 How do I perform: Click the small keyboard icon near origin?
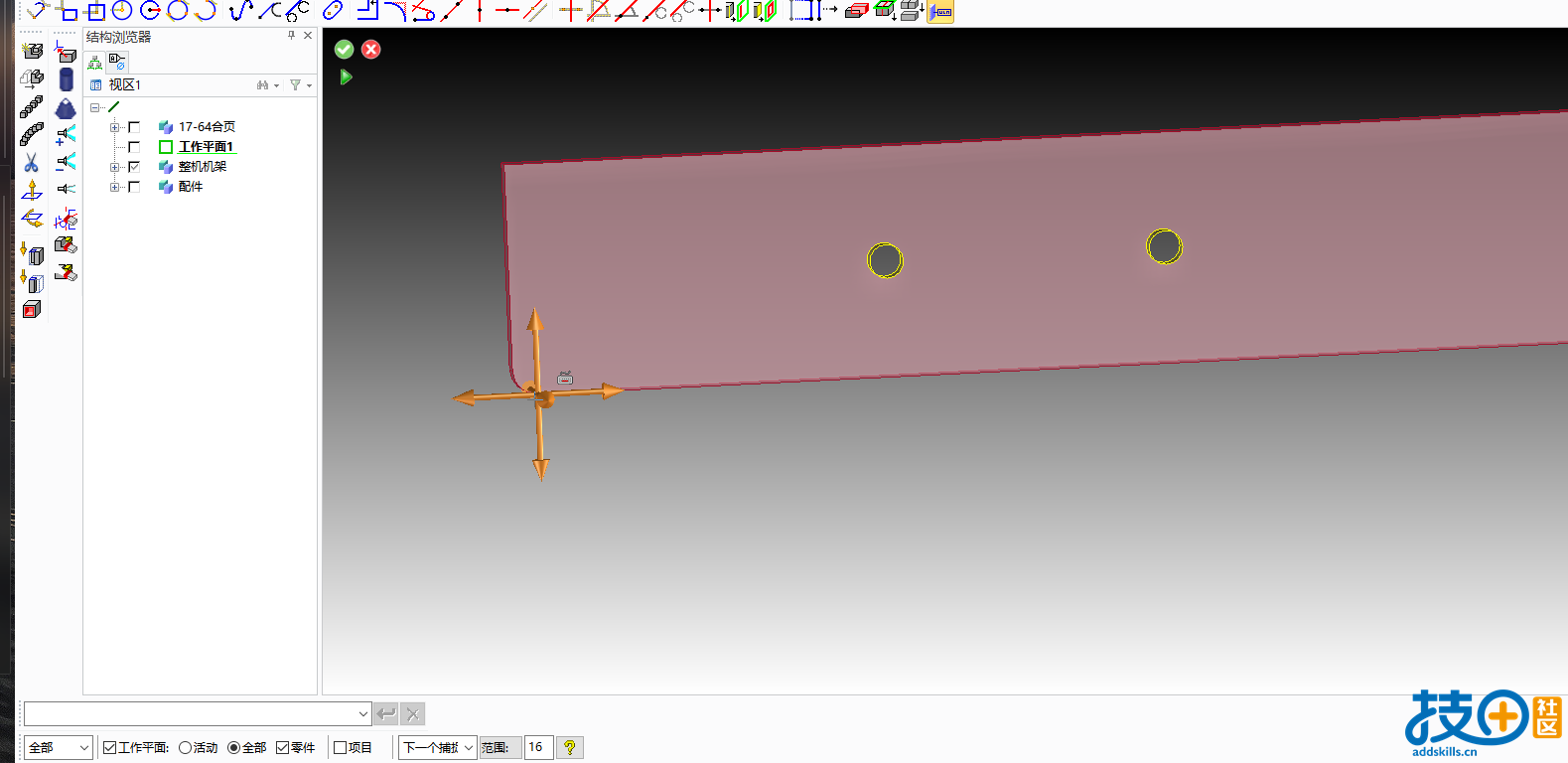pos(565,378)
